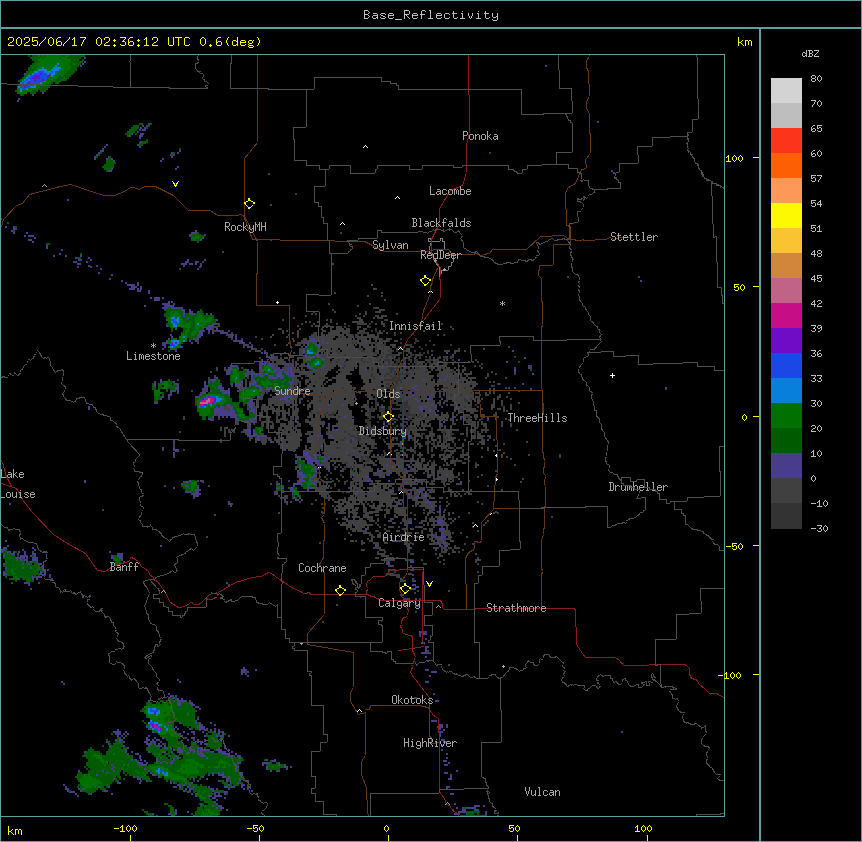
Task: Click the Innisfail city label
Action: [416, 326]
